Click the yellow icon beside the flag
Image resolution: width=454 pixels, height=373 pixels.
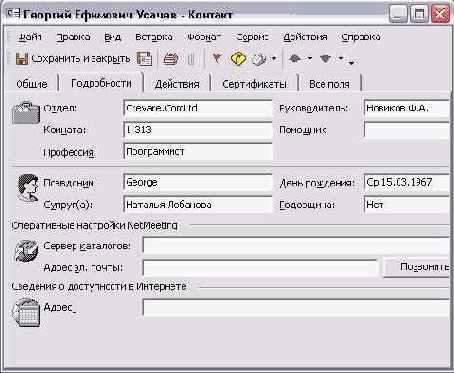[238, 59]
